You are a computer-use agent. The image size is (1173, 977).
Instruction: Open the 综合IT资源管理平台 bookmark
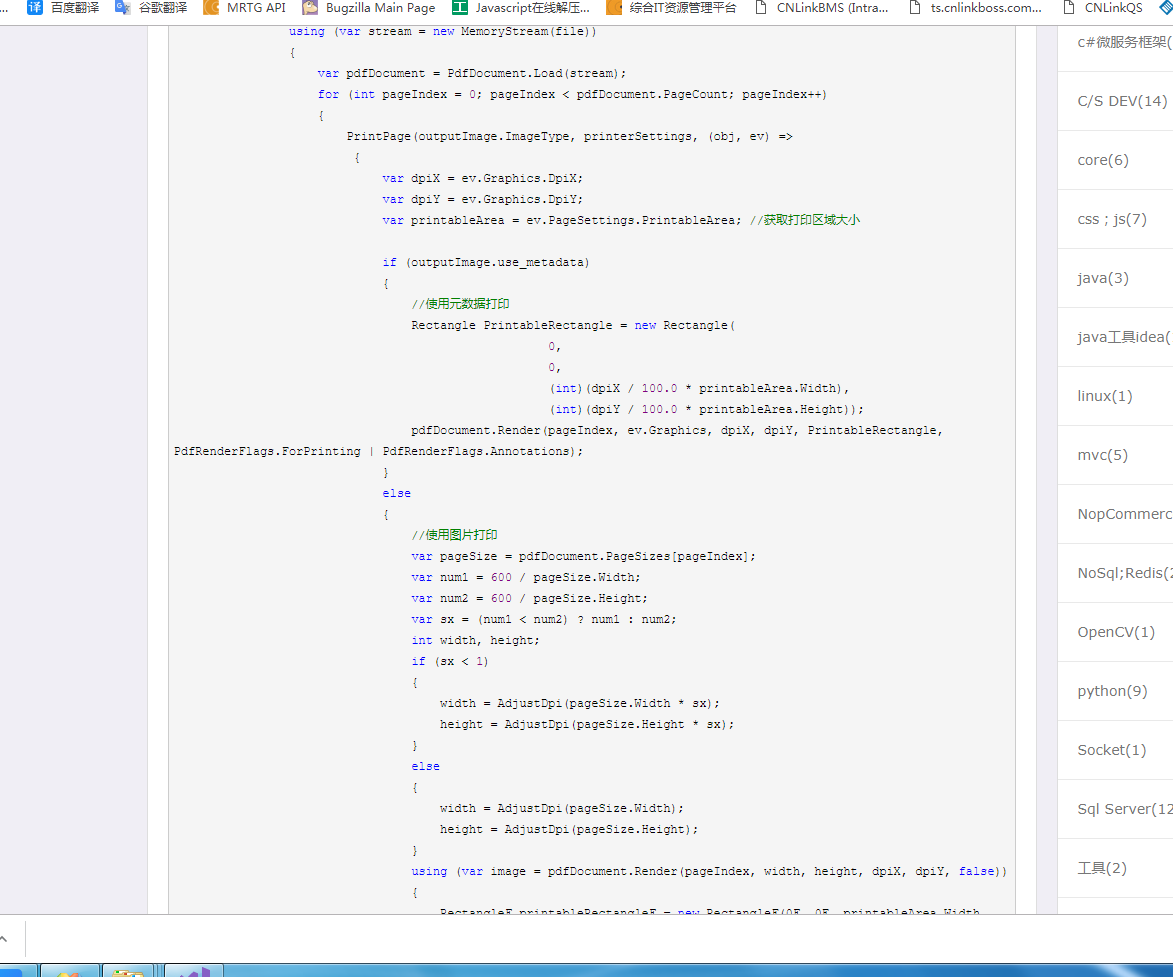click(672, 8)
